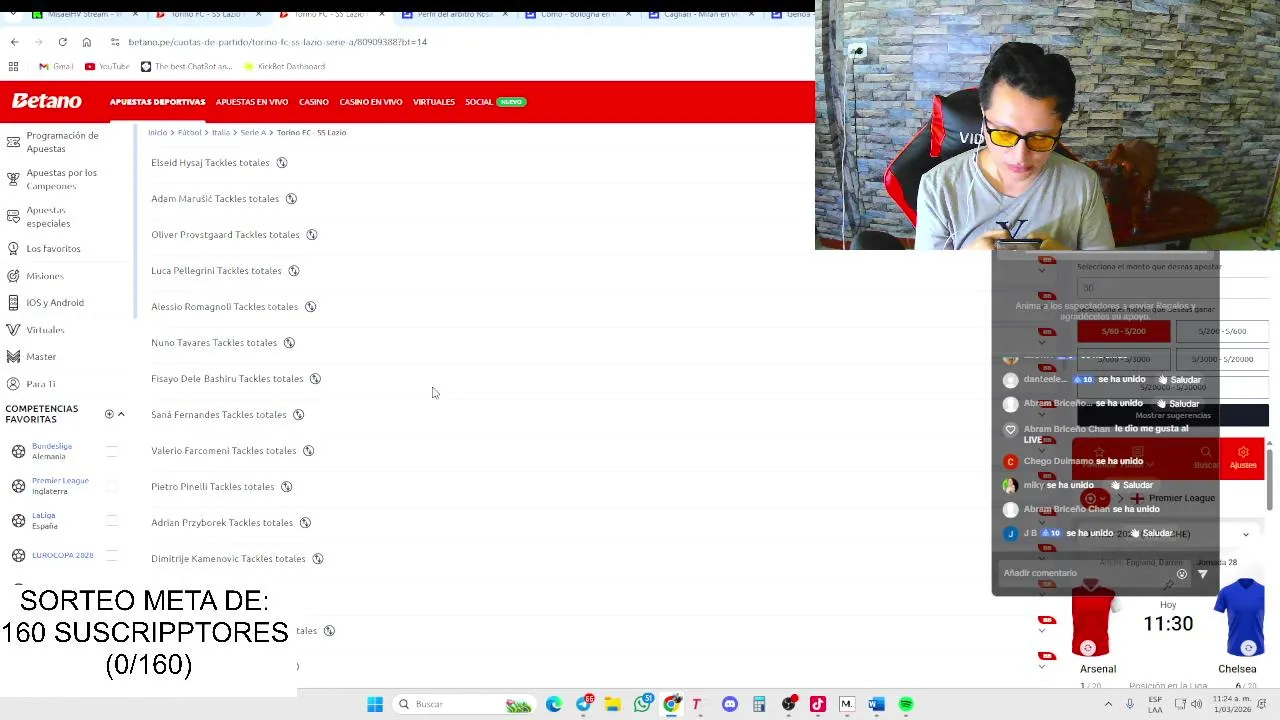The image size is (1280, 720).
Task: Open Apuestas por los Campeones in sidebar
Action: coord(61,179)
